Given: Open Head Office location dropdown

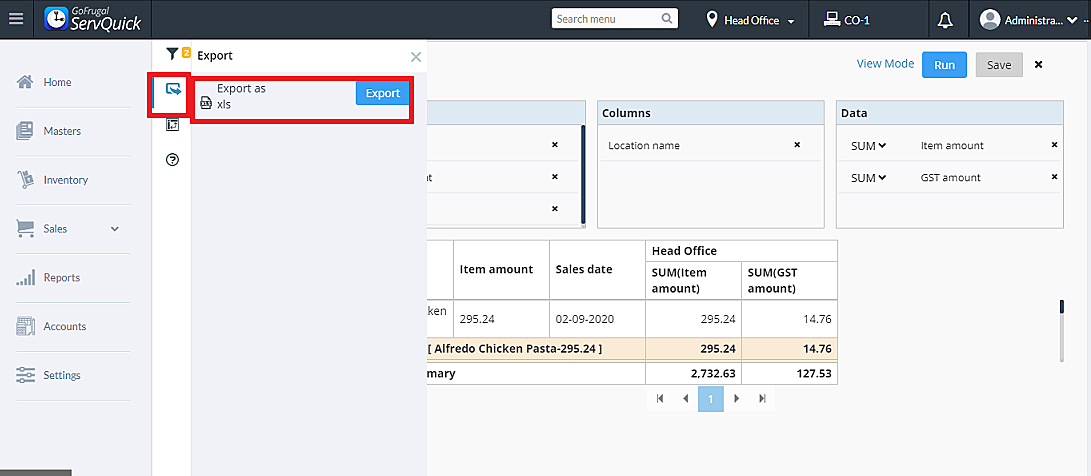Looking at the screenshot, I should 751,20.
